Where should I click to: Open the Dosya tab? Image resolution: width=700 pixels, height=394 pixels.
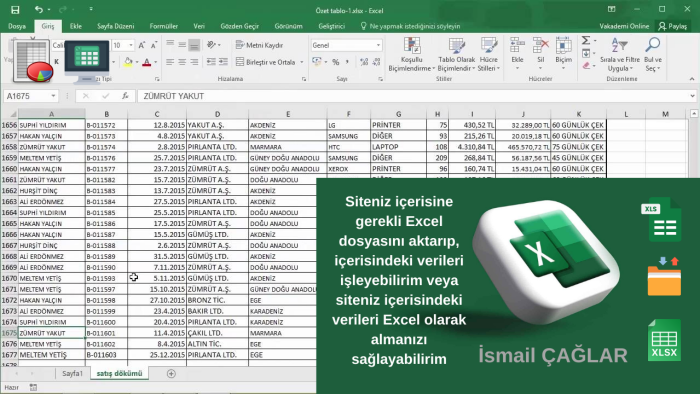coord(17,26)
